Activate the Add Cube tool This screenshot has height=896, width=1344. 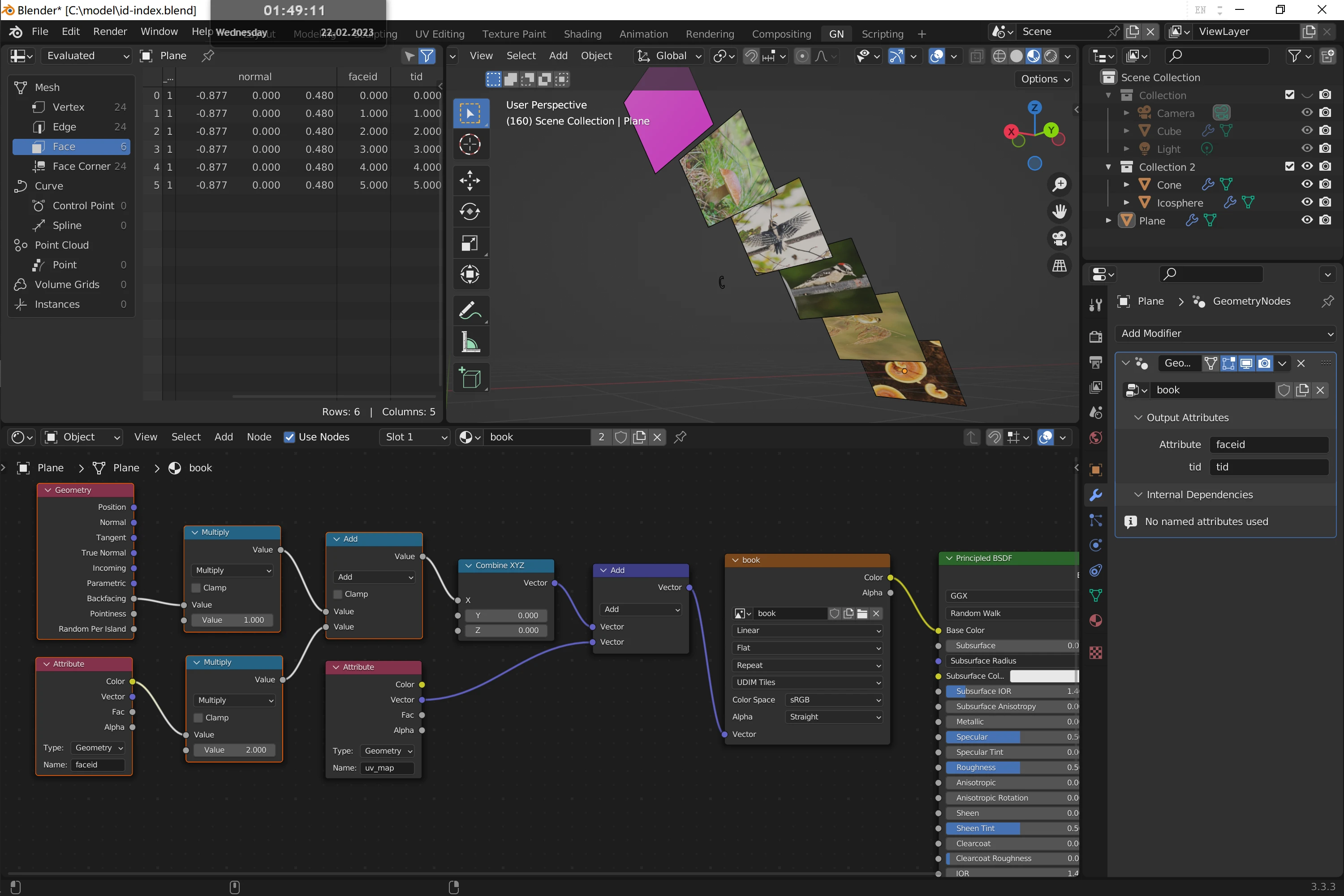470,378
